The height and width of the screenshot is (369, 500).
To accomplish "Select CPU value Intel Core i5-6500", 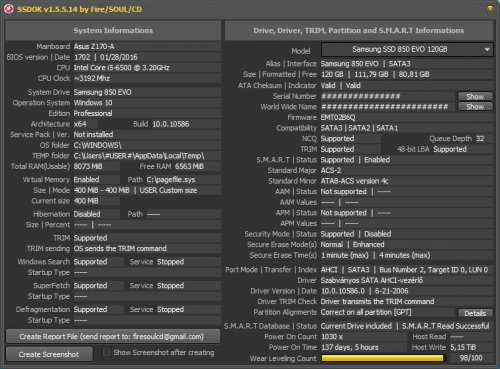I will click(x=121, y=68).
